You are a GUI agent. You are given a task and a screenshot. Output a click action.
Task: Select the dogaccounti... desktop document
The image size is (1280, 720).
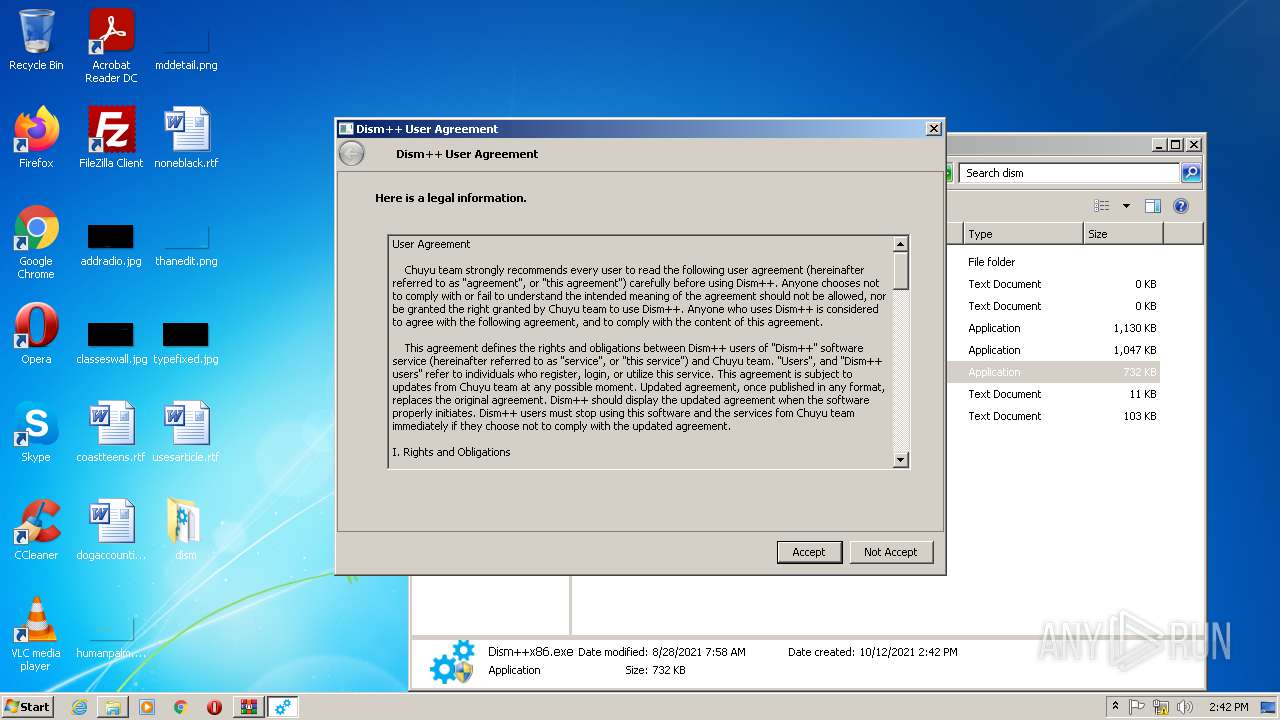(x=111, y=530)
